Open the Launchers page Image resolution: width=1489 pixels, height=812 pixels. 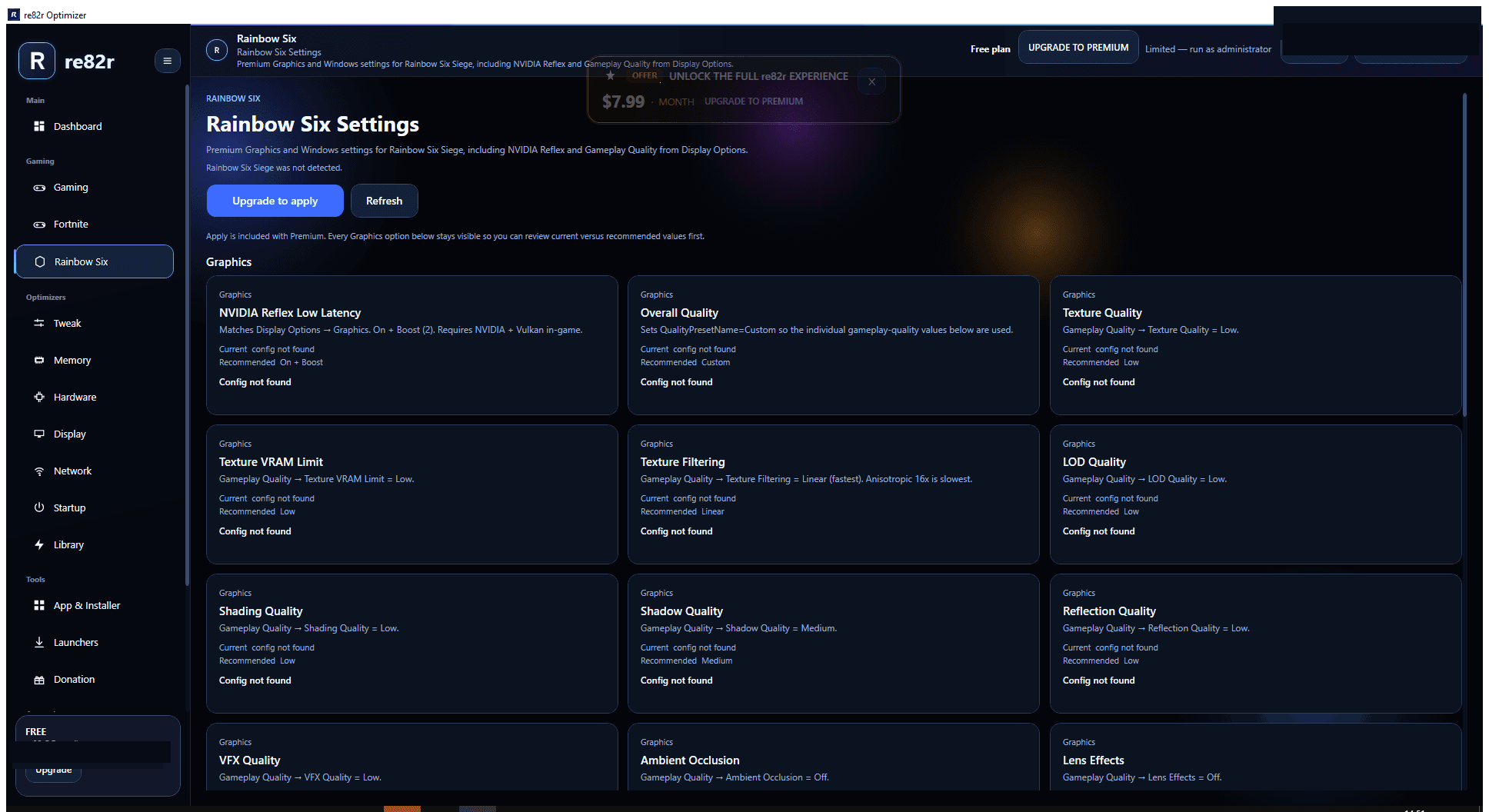click(x=94, y=642)
